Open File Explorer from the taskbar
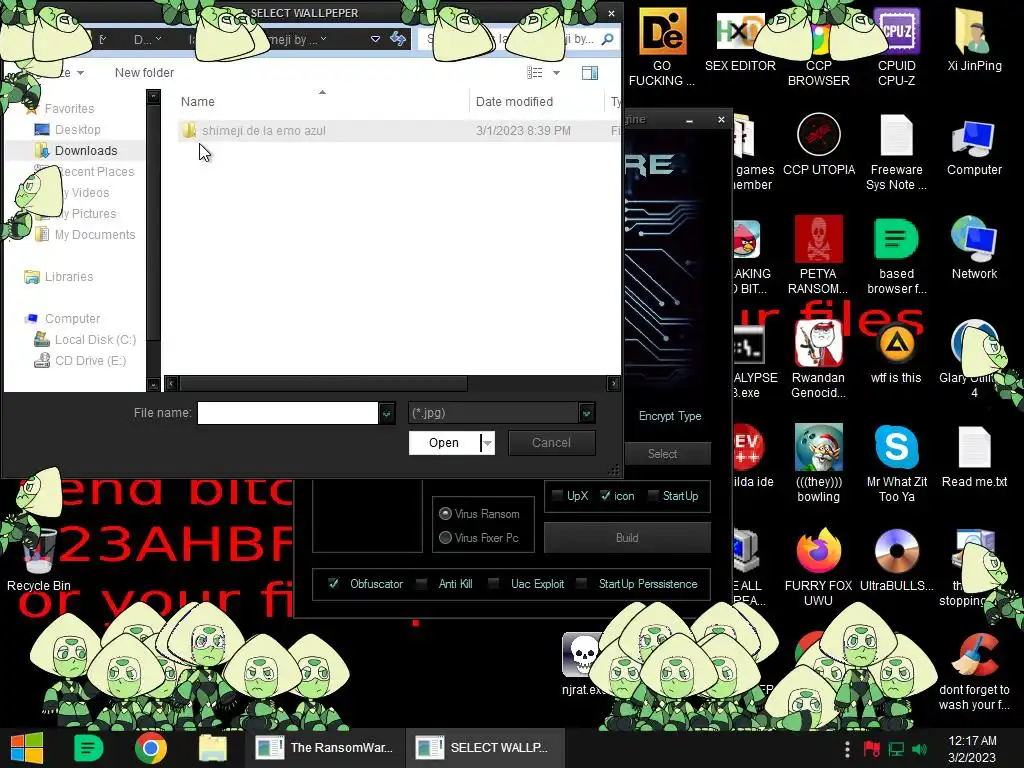 212,748
